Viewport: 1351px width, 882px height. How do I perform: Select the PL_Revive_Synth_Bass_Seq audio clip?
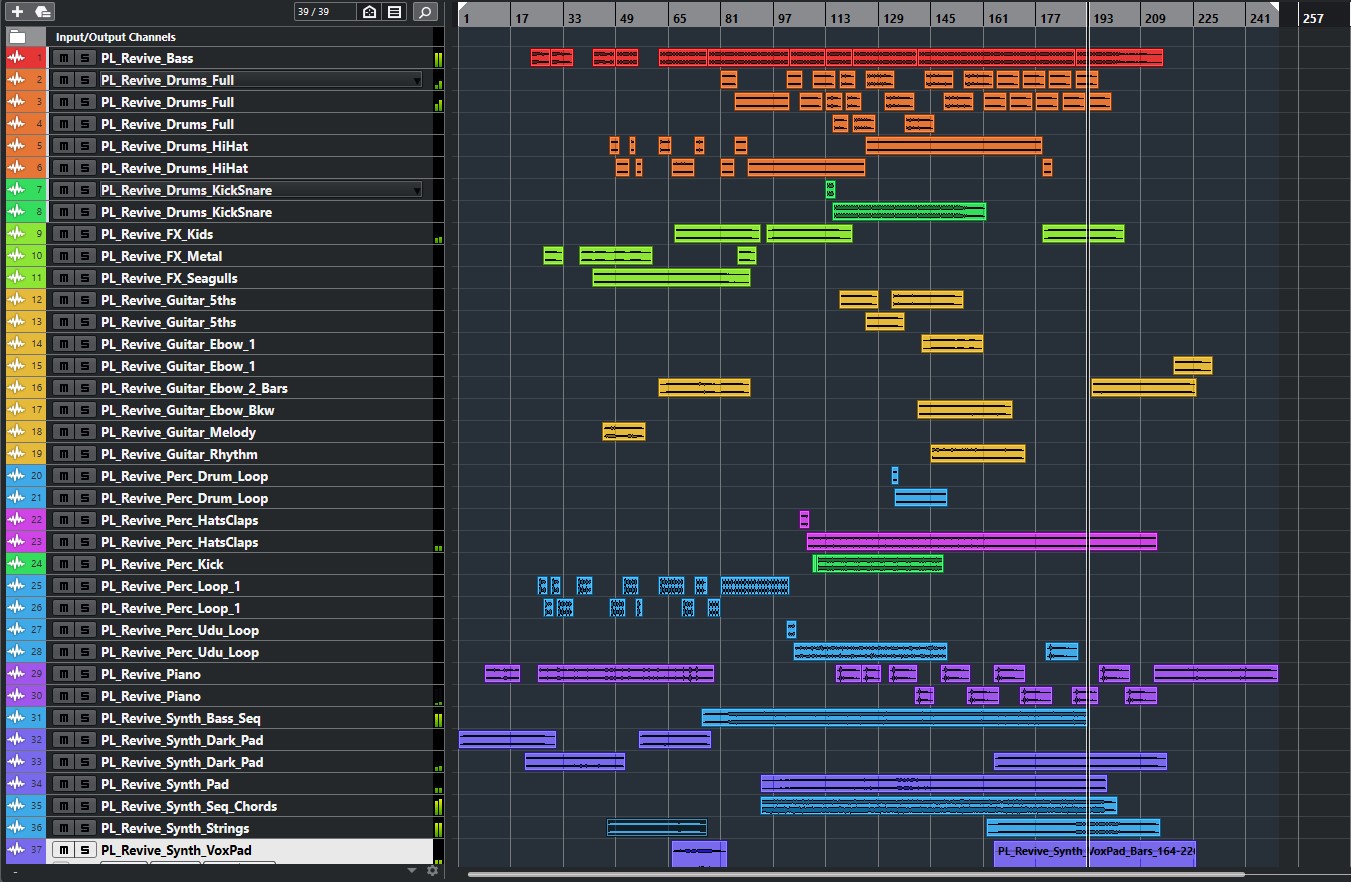[x=893, y=718]
